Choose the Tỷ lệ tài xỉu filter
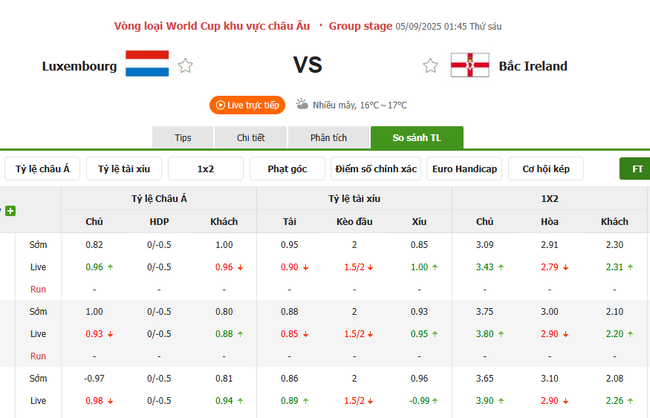 [124, 169]
